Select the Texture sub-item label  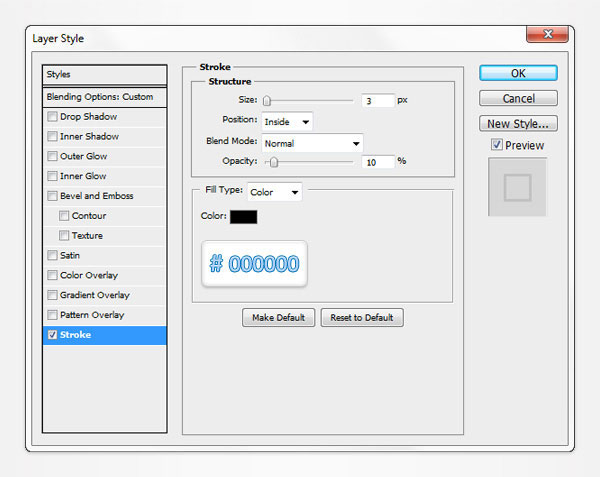point(87,236)
